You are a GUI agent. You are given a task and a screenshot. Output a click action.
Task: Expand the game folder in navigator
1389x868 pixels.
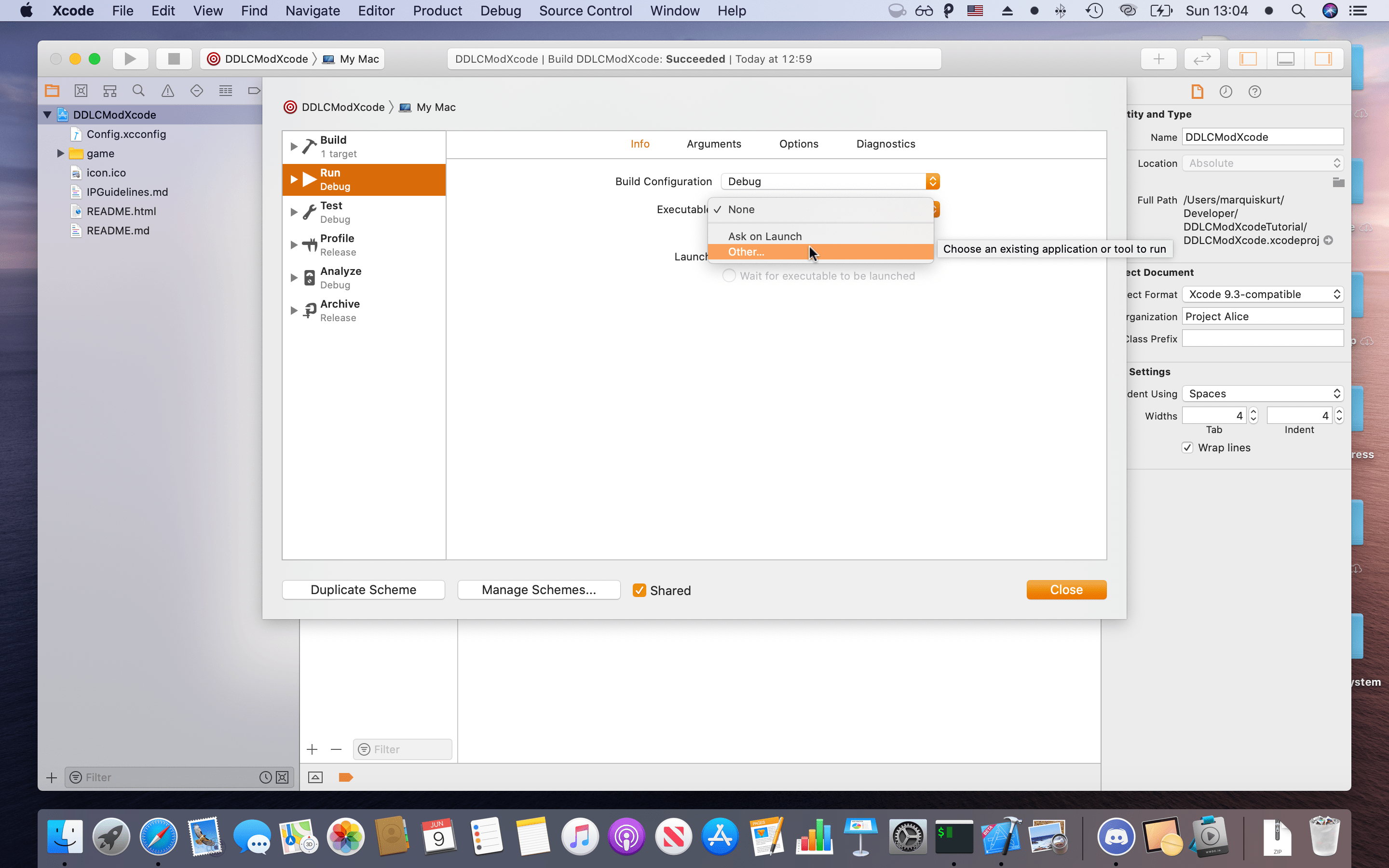[60, 153]
